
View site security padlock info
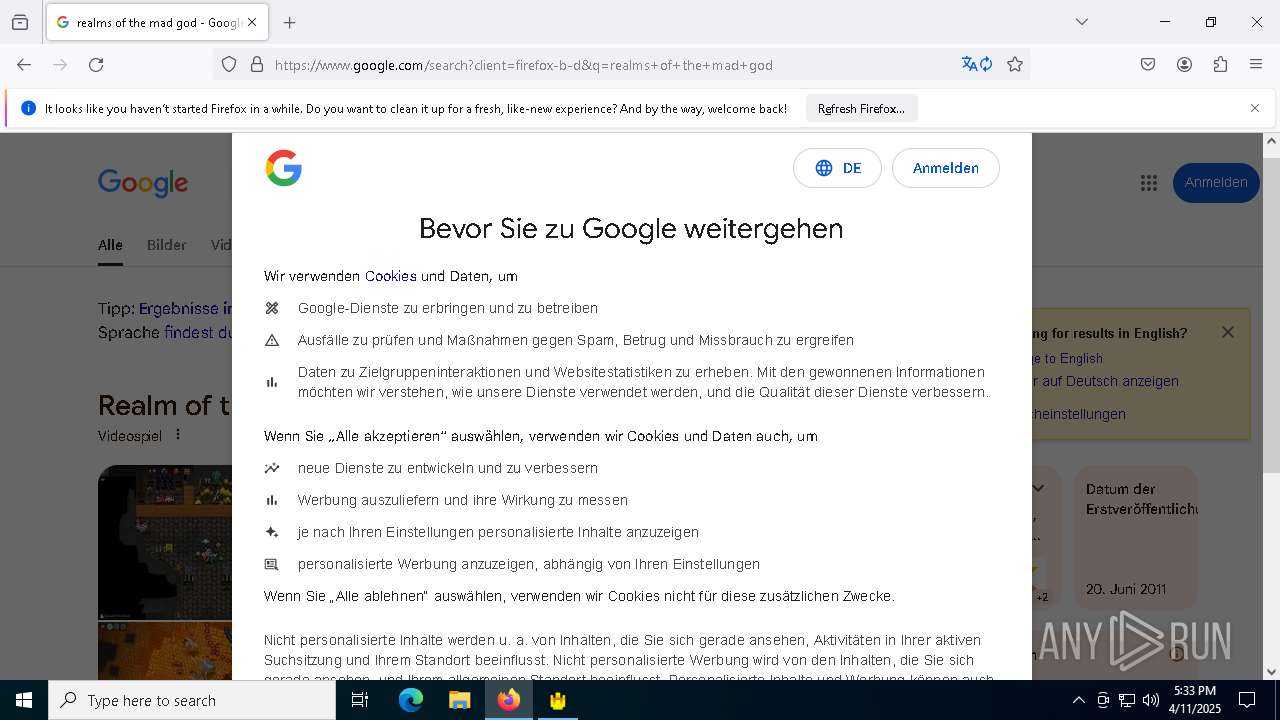point(257,65)
